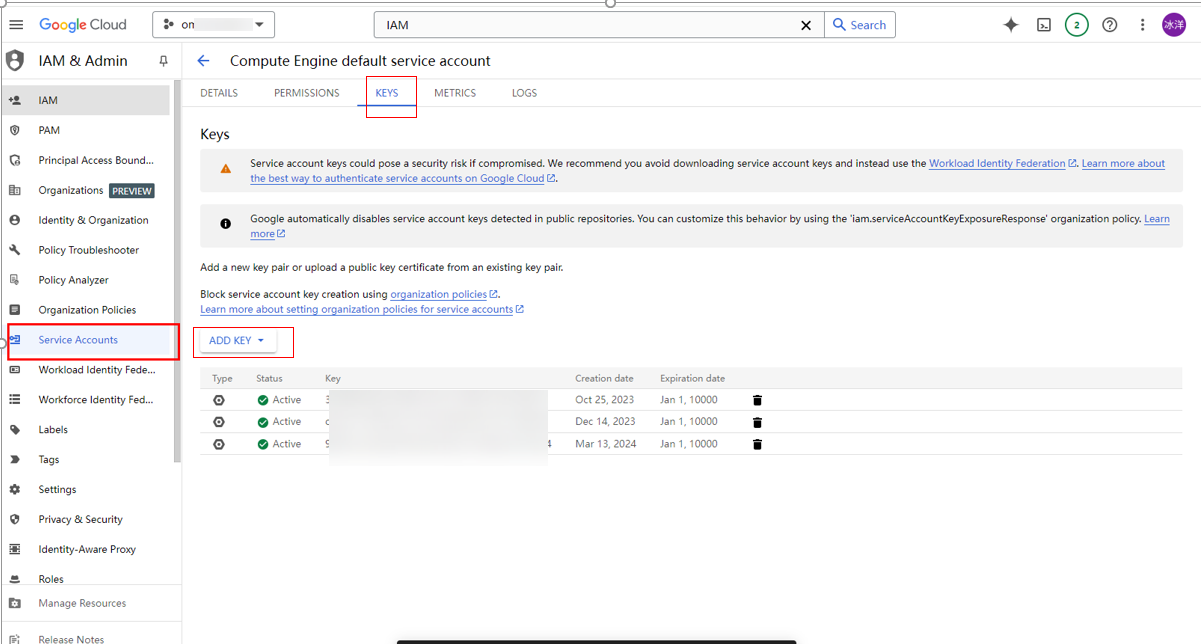This screenshot has width=1201, height=644.
Task: Open Tags in the sidebar
Action: (x=88, y=460)
